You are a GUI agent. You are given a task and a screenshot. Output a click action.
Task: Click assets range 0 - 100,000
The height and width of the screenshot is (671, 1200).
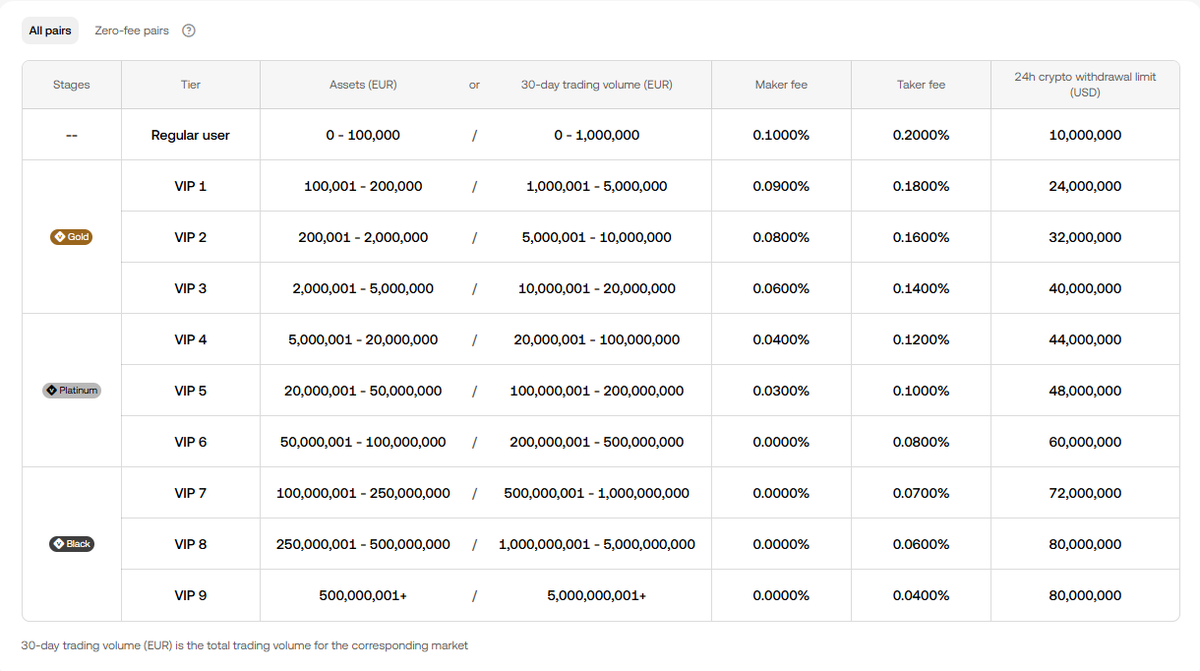[x=363, y=135]
